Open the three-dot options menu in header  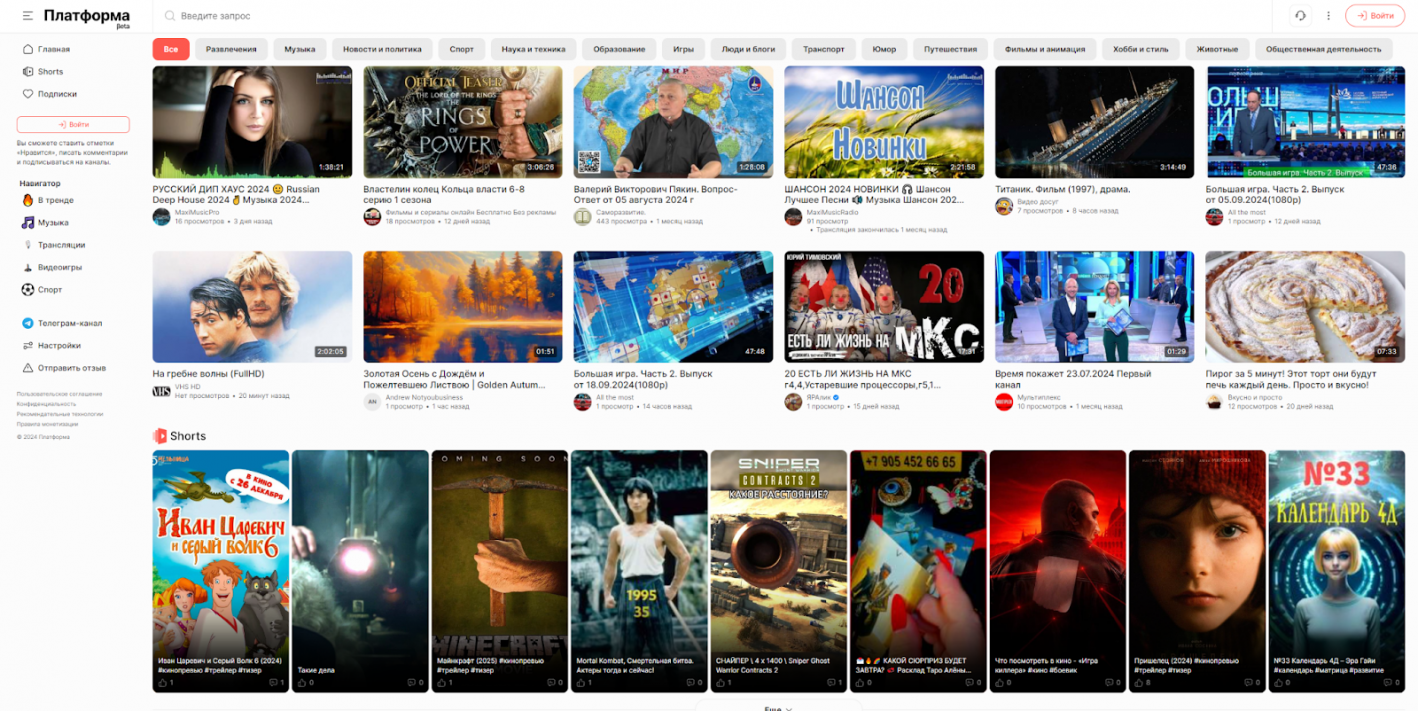pyautogui.click(x=1329, y=16)
